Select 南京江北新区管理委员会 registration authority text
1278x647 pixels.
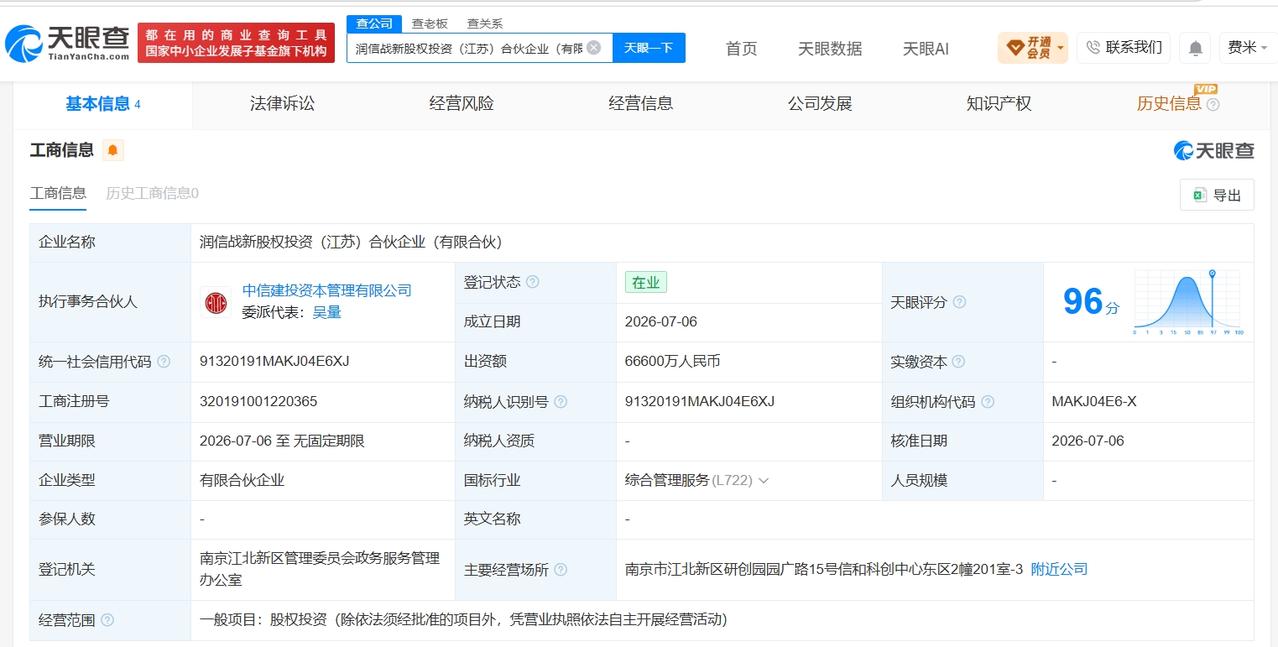pyautogui.click(x=319, y=569)
